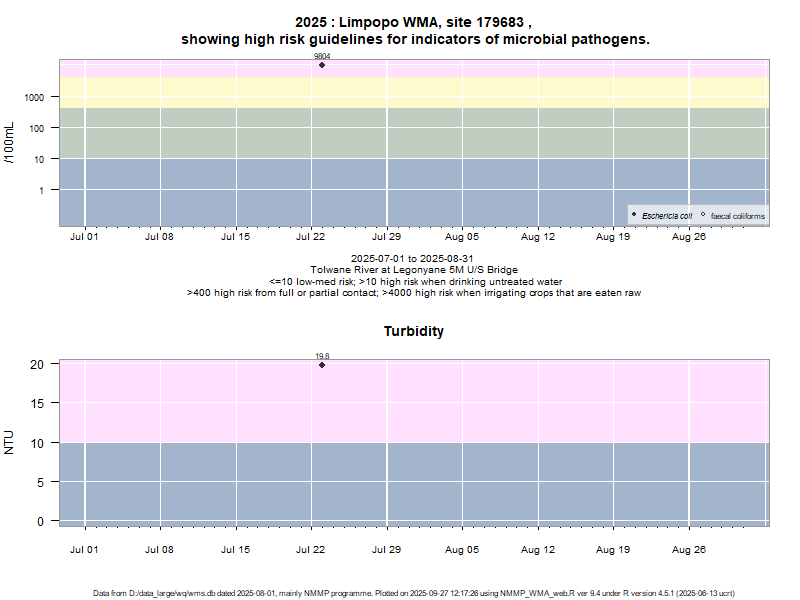Select the faecal coliforms legend label
This screenshot has height=600, width=800.
pos(737,216)
